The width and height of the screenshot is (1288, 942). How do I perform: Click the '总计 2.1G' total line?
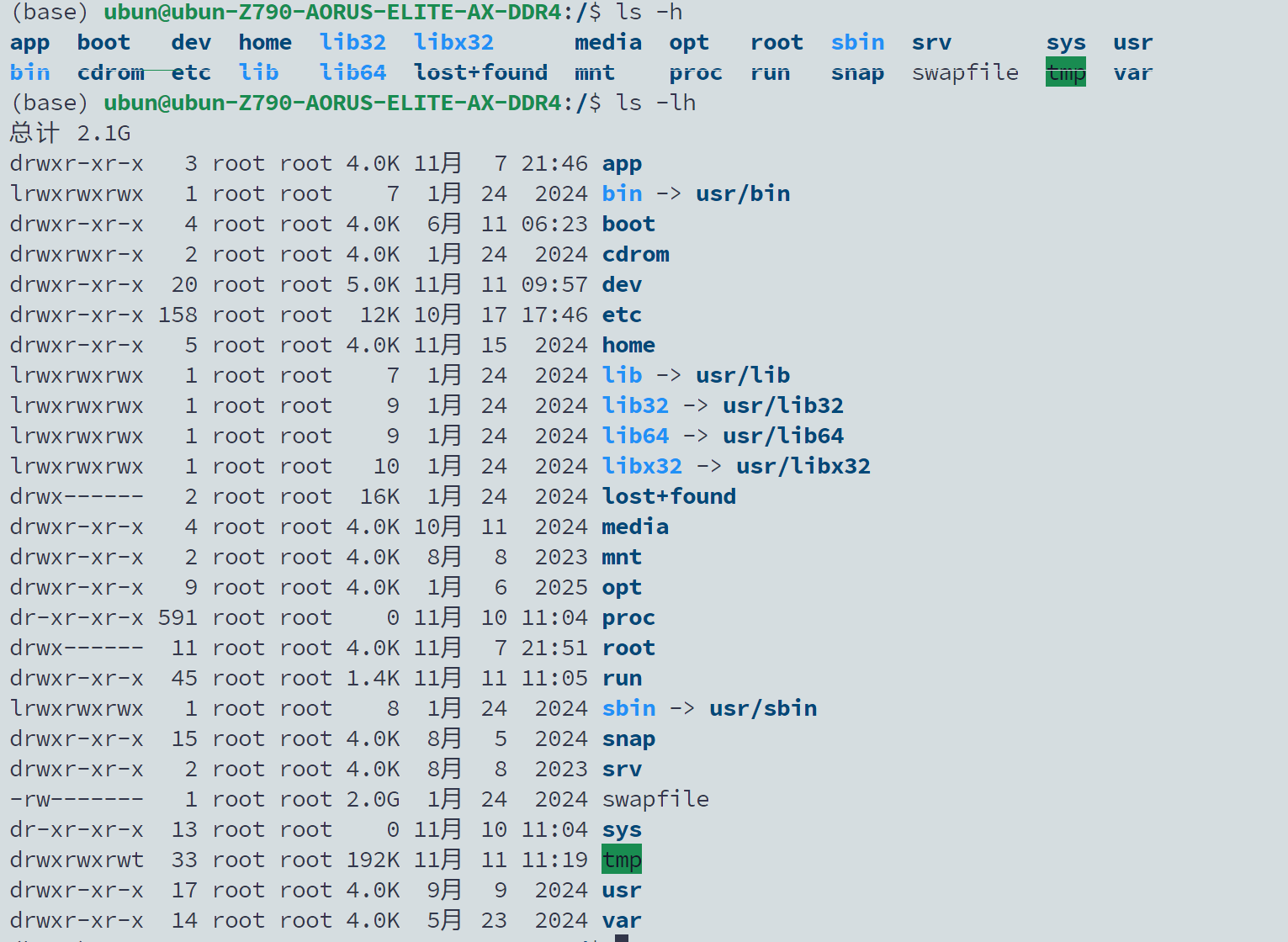tap(71, 133)
